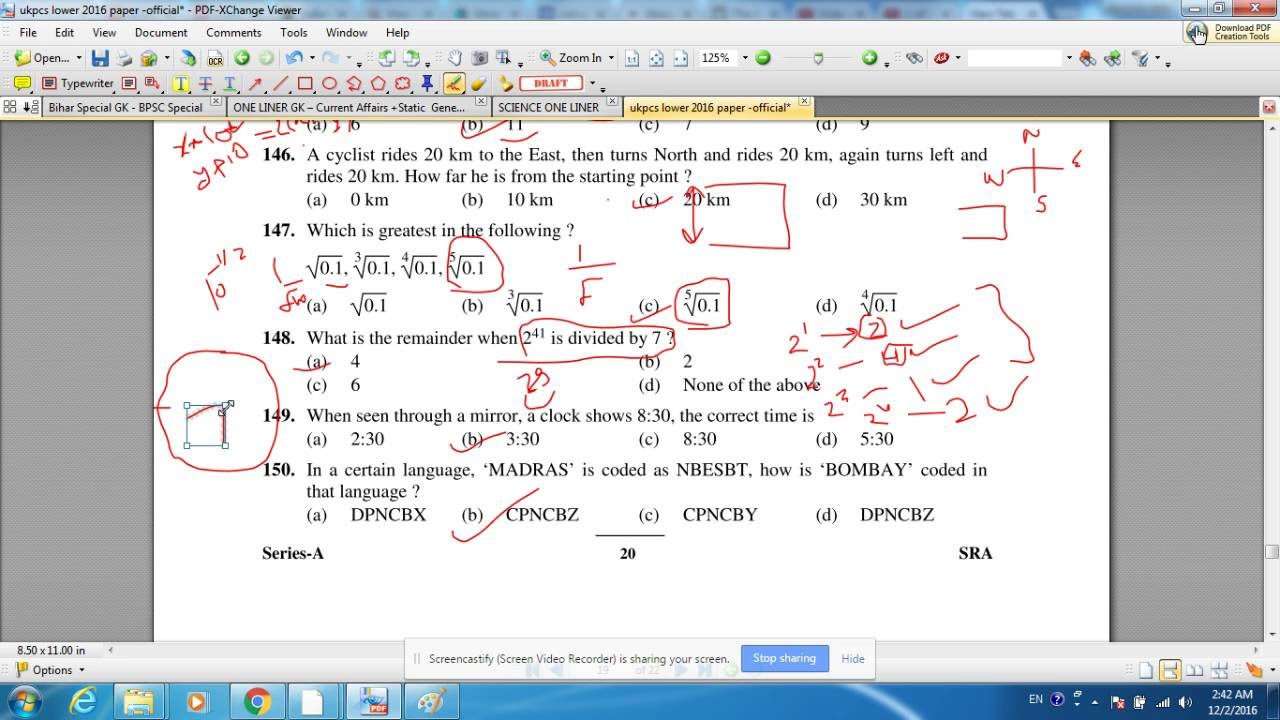Select the Strikeout Text tool

[x=205, y=83]
